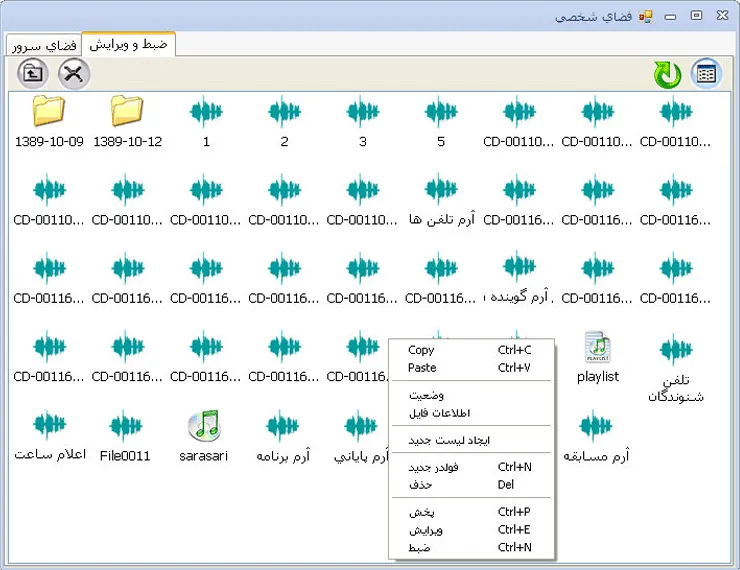Toggle the list view toolbar icon
This screenshot has height=570, width=740.
[x=706, y=74]
